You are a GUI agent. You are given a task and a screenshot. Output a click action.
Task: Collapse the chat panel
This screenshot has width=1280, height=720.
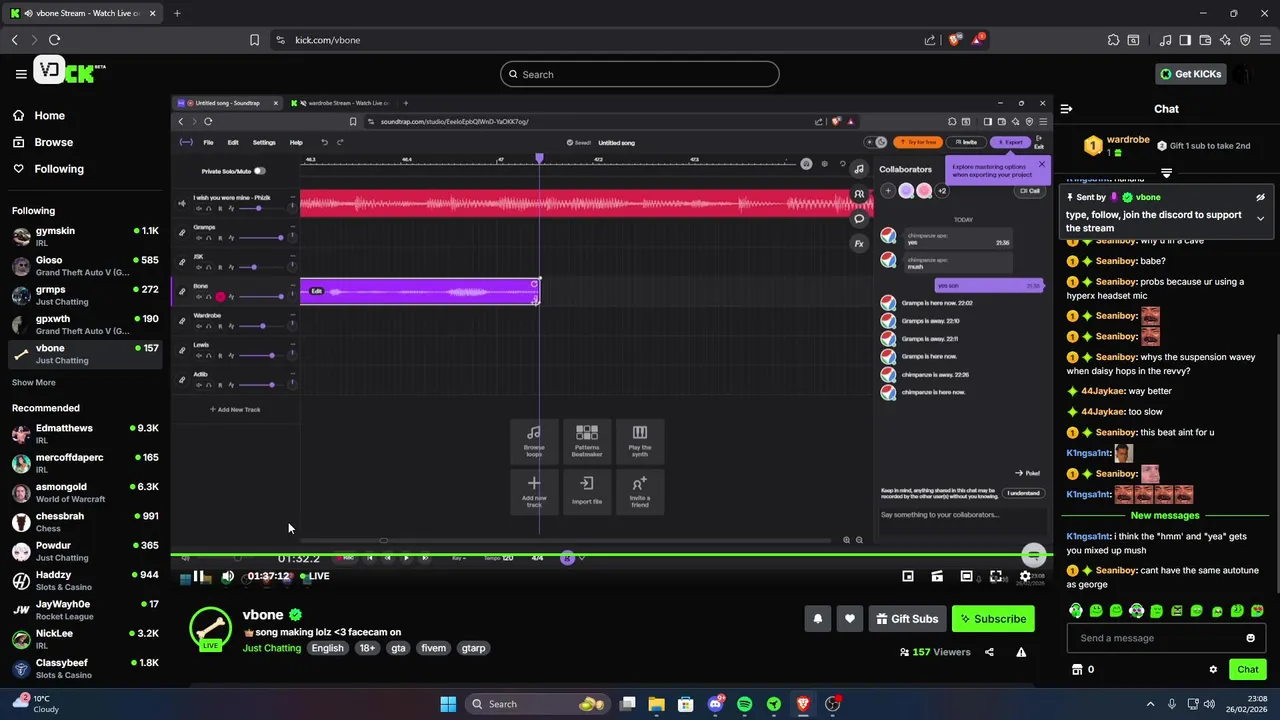[1066, 109]
